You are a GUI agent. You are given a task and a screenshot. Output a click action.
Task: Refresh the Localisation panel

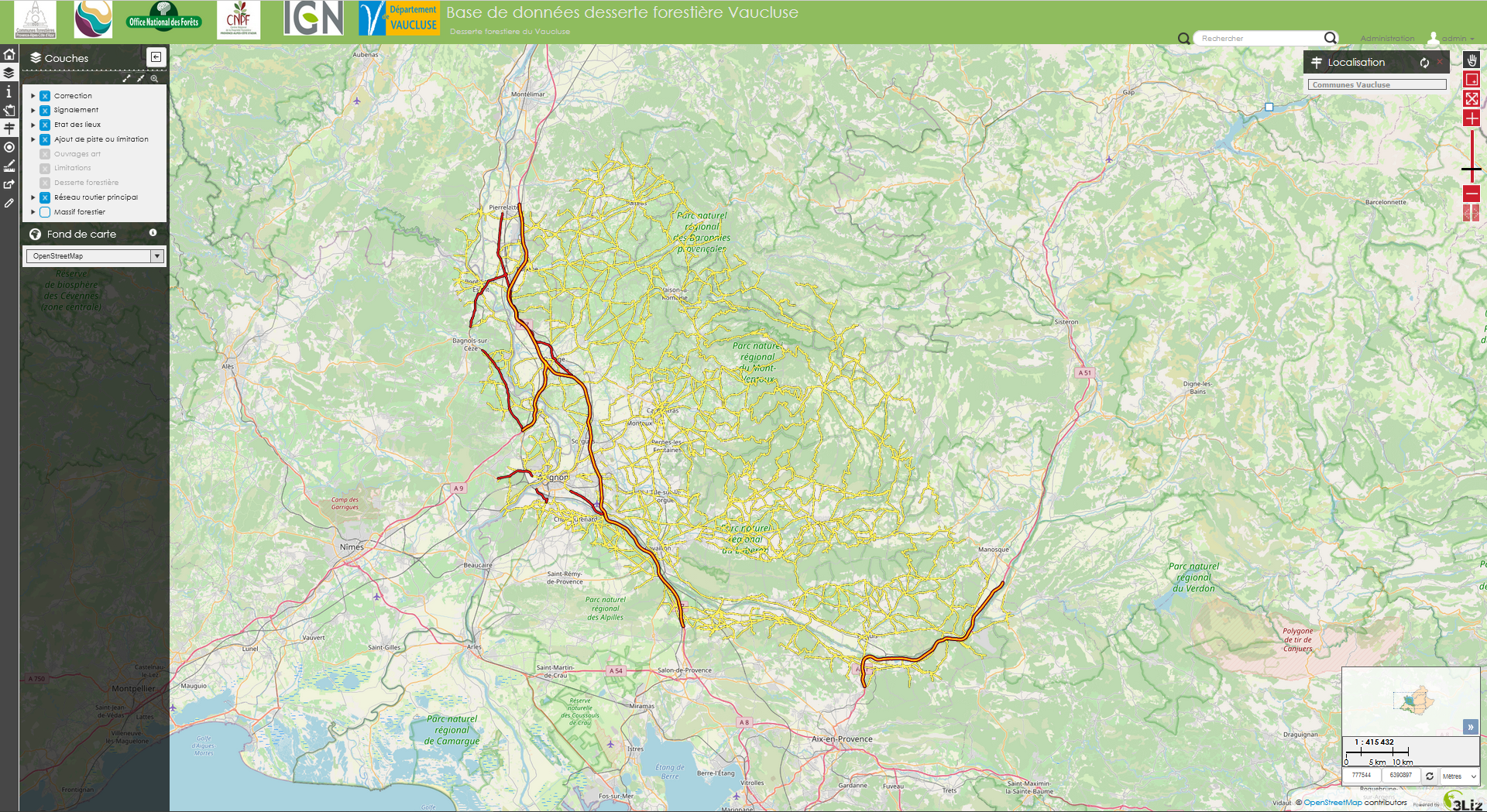click(x=1424, y=63)
